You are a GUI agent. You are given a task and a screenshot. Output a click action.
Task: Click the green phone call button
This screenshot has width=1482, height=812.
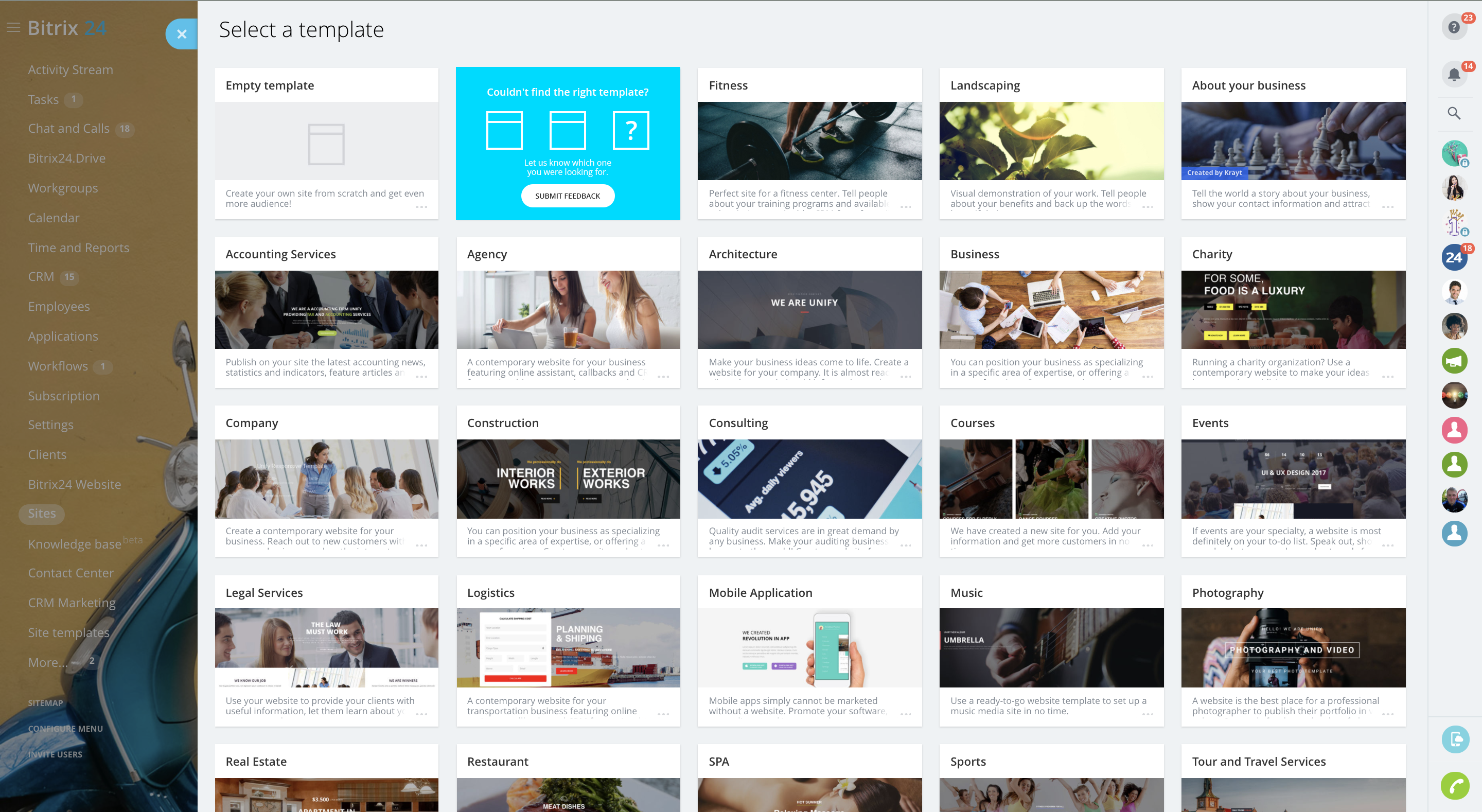click(1455, 786)
